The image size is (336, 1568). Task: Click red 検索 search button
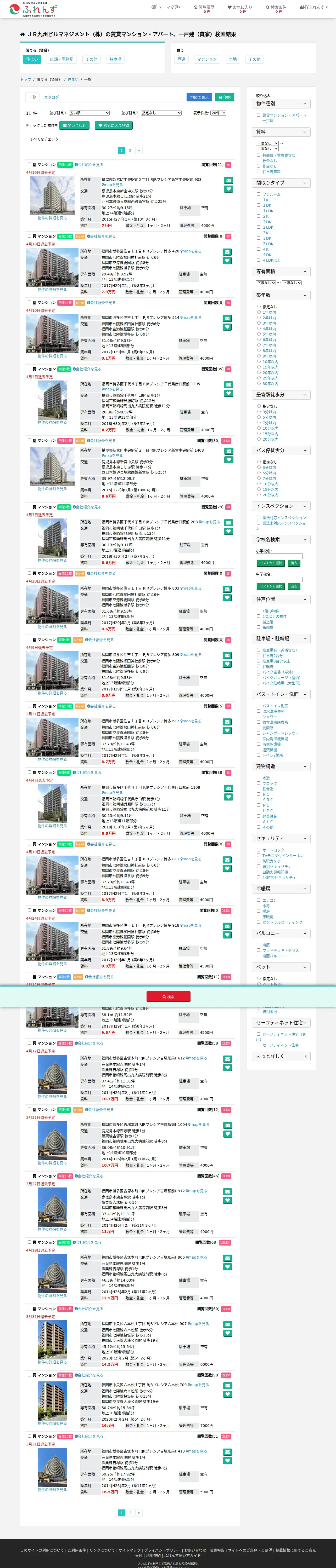coord(168,996)
